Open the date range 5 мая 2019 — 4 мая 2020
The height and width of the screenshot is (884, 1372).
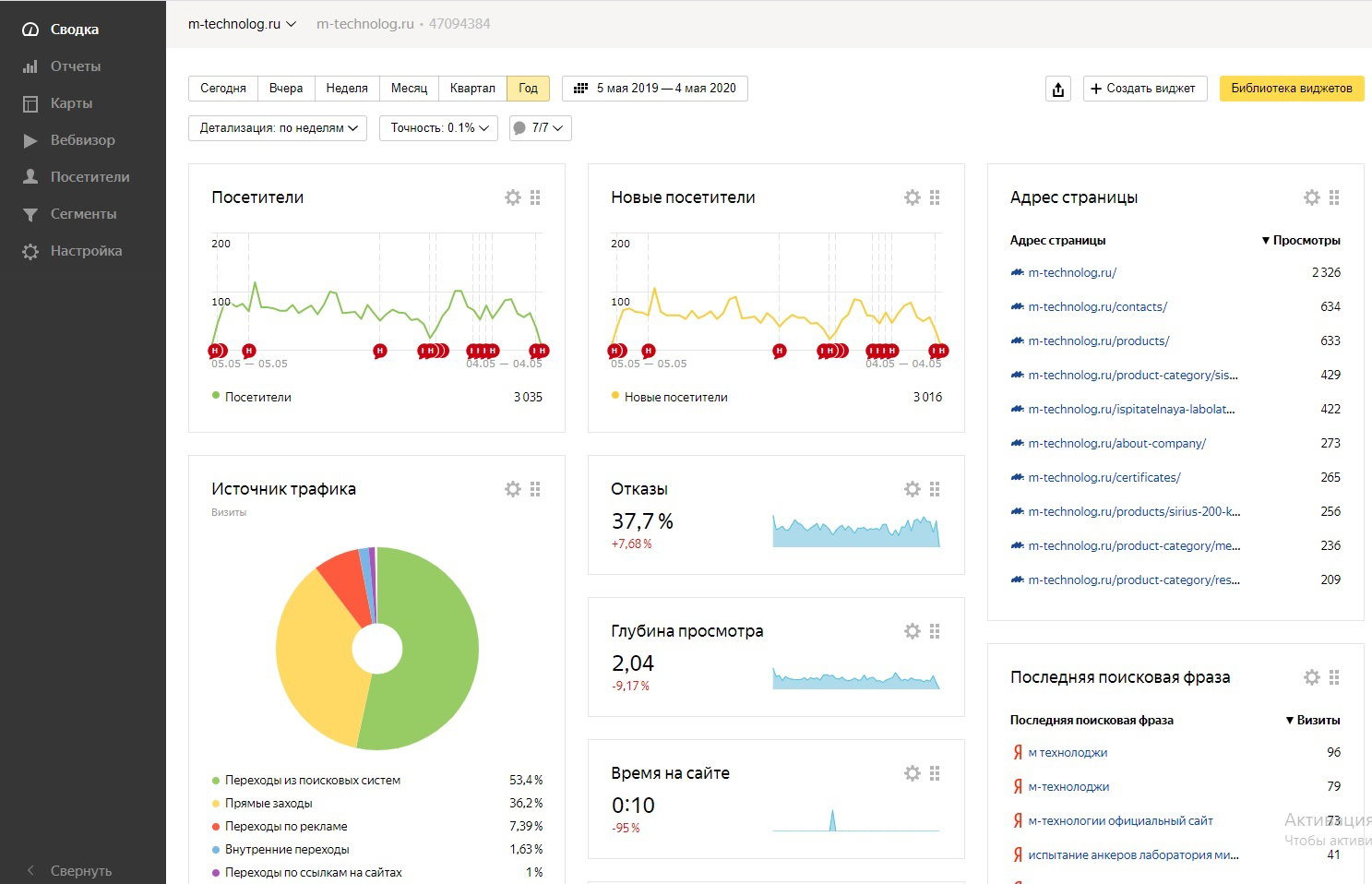tap(655, 89)
